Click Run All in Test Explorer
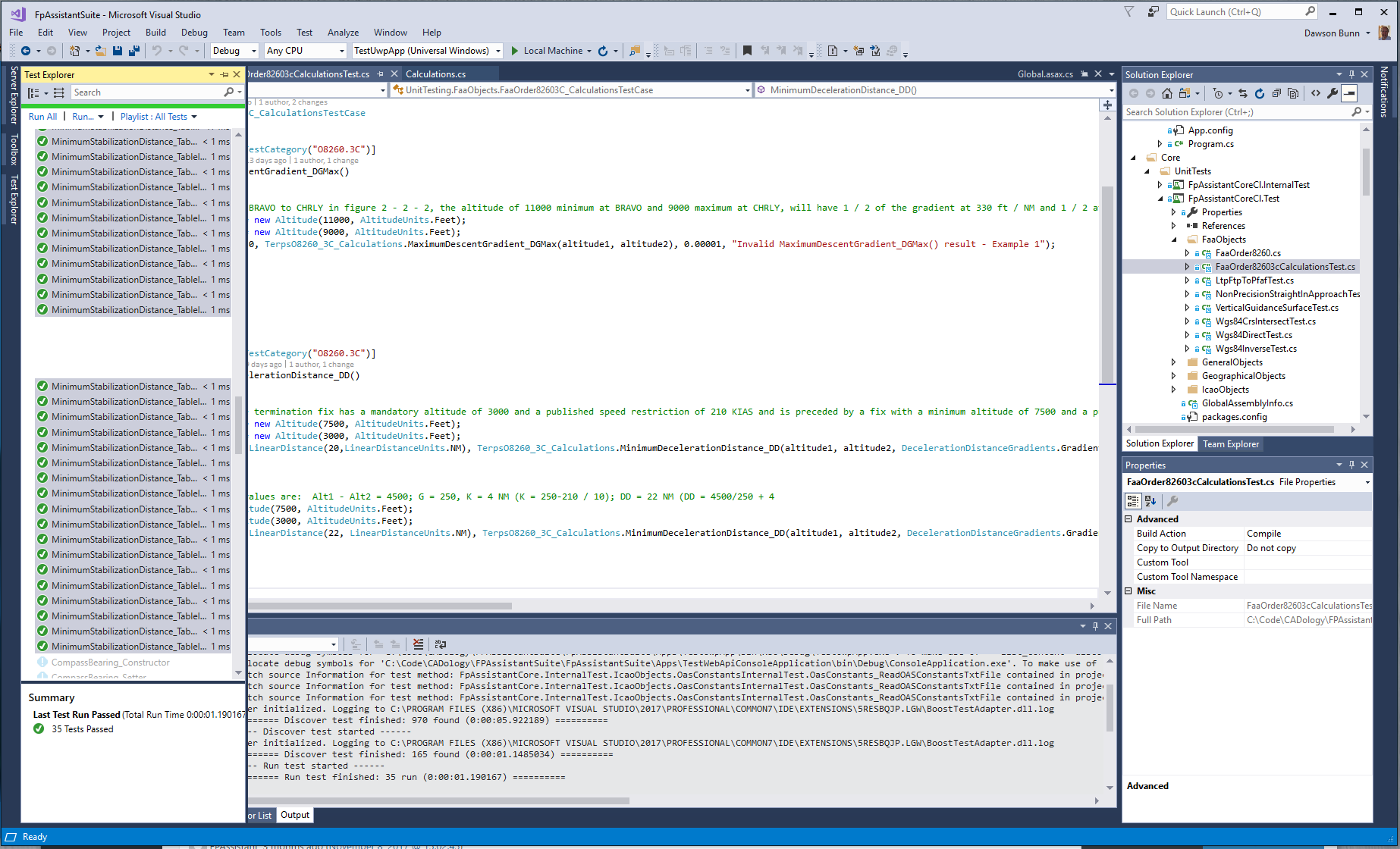The height and width of the screenshot is (849, 1400). (42, 117)
